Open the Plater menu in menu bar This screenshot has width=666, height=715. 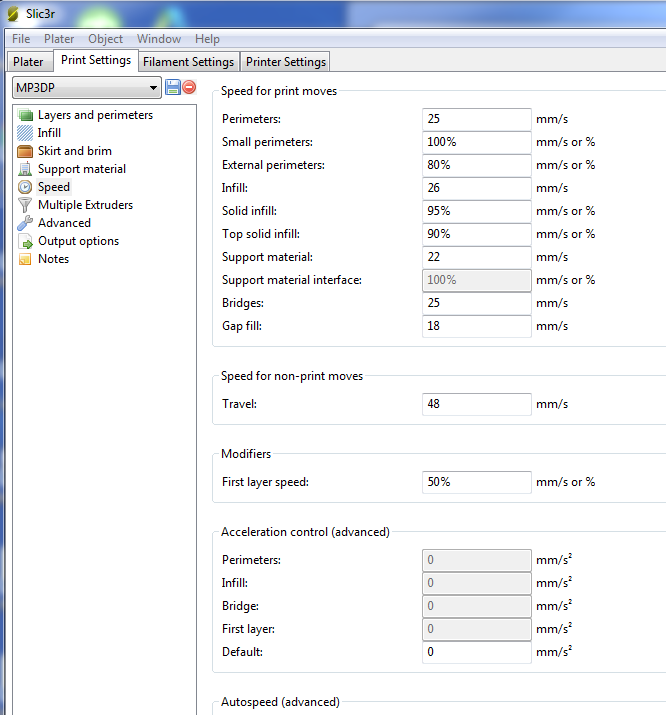pos(59,39)
